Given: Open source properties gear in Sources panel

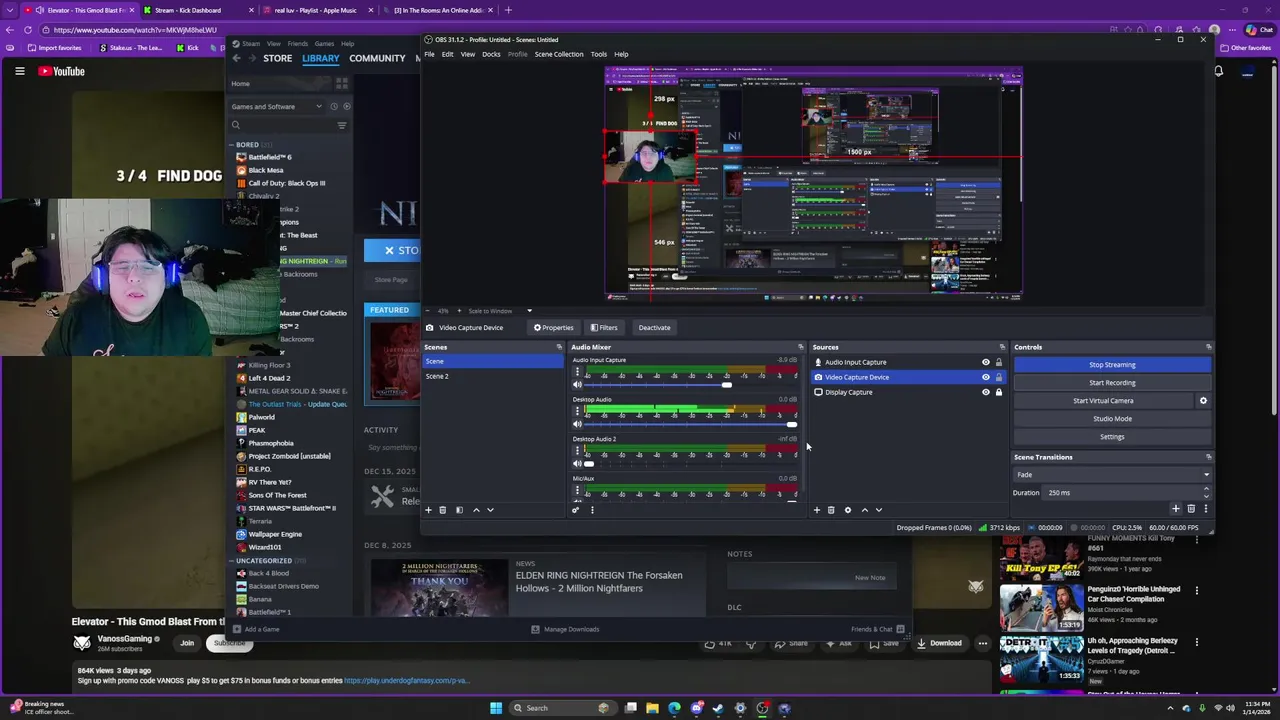Looking at the screenshot, I should pos(848,510).
